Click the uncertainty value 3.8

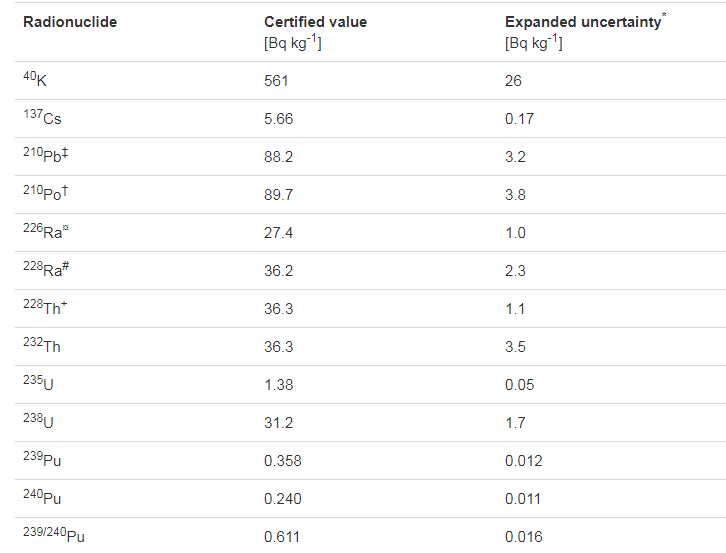point(516,195)
